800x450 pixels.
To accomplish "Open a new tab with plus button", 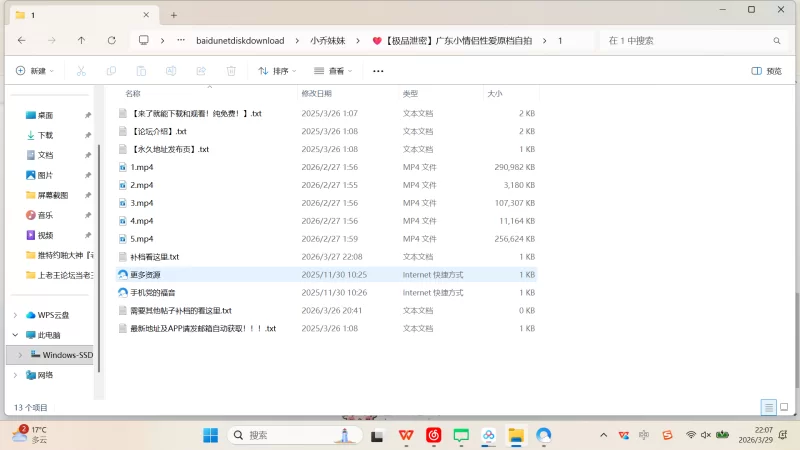I will tap(174, 15).
